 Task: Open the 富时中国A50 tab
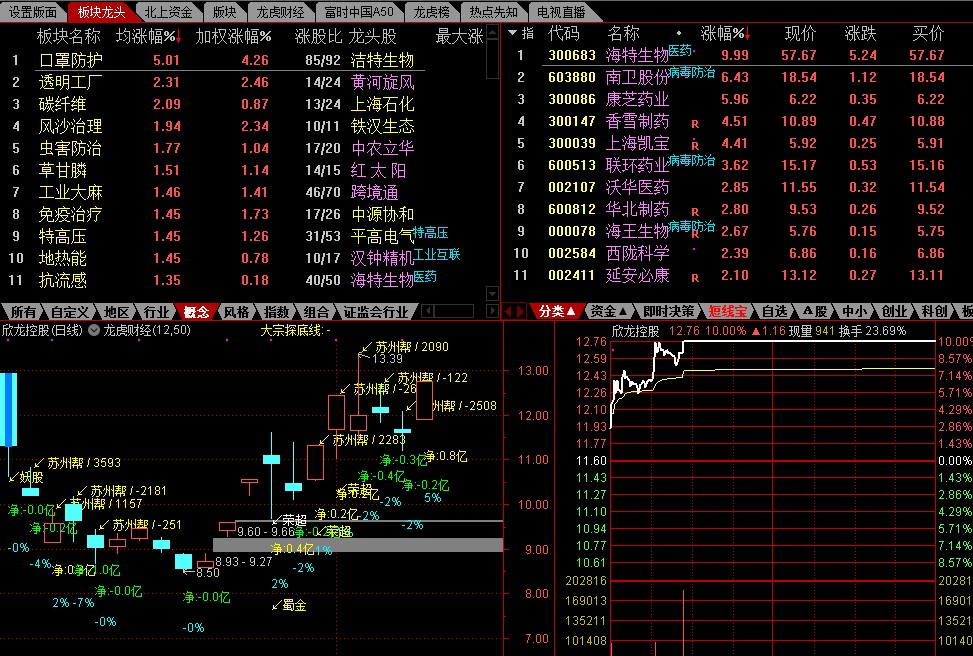pyautogui.click(x=359, y=12)
